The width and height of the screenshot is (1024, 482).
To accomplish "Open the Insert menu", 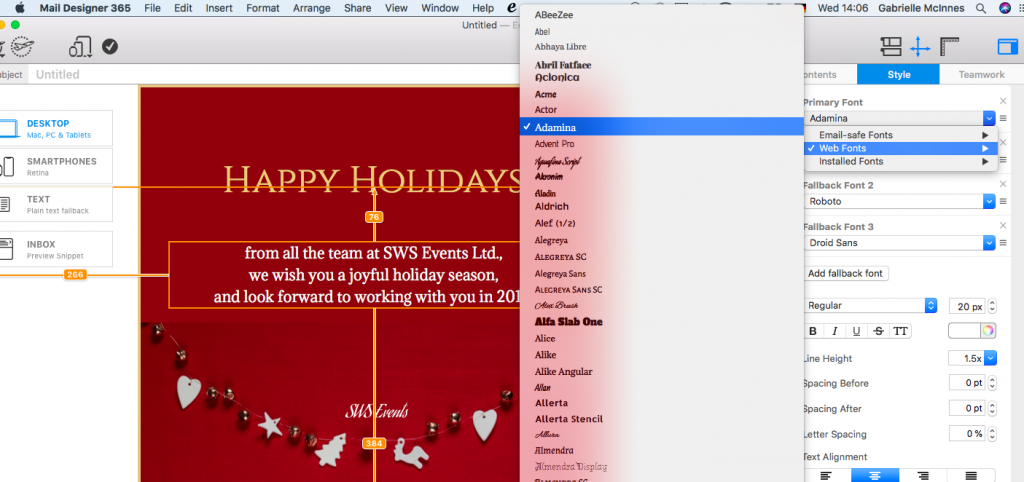I will [219, 8].
